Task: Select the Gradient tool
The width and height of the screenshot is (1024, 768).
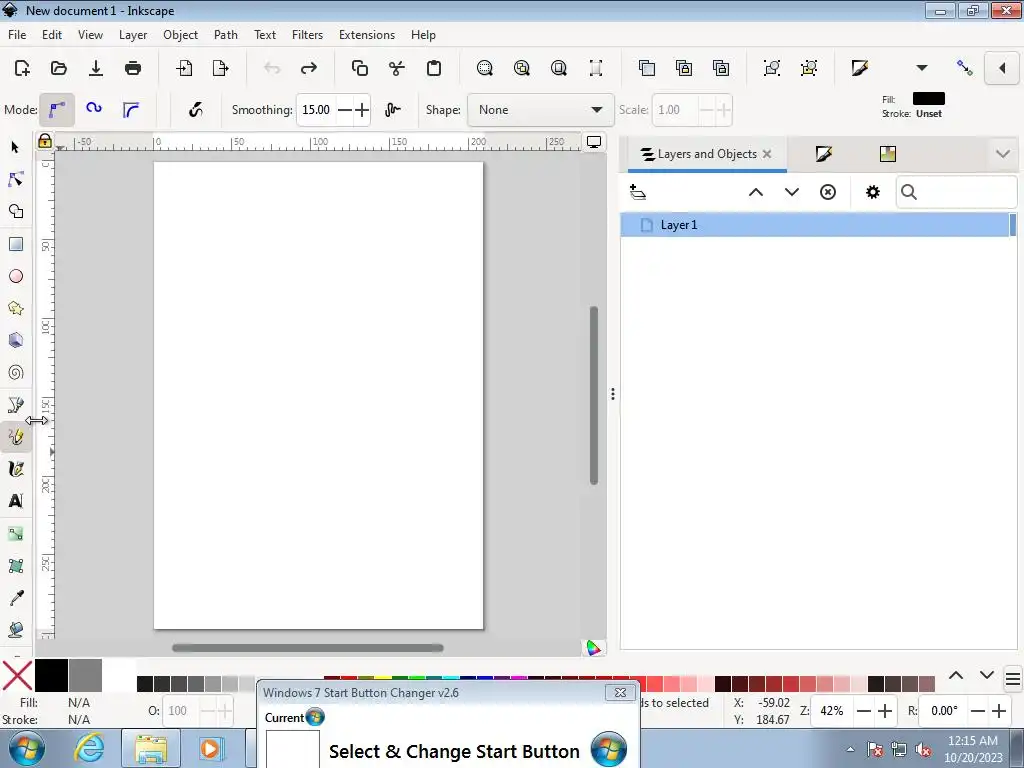Action: [x=16, y=534]
